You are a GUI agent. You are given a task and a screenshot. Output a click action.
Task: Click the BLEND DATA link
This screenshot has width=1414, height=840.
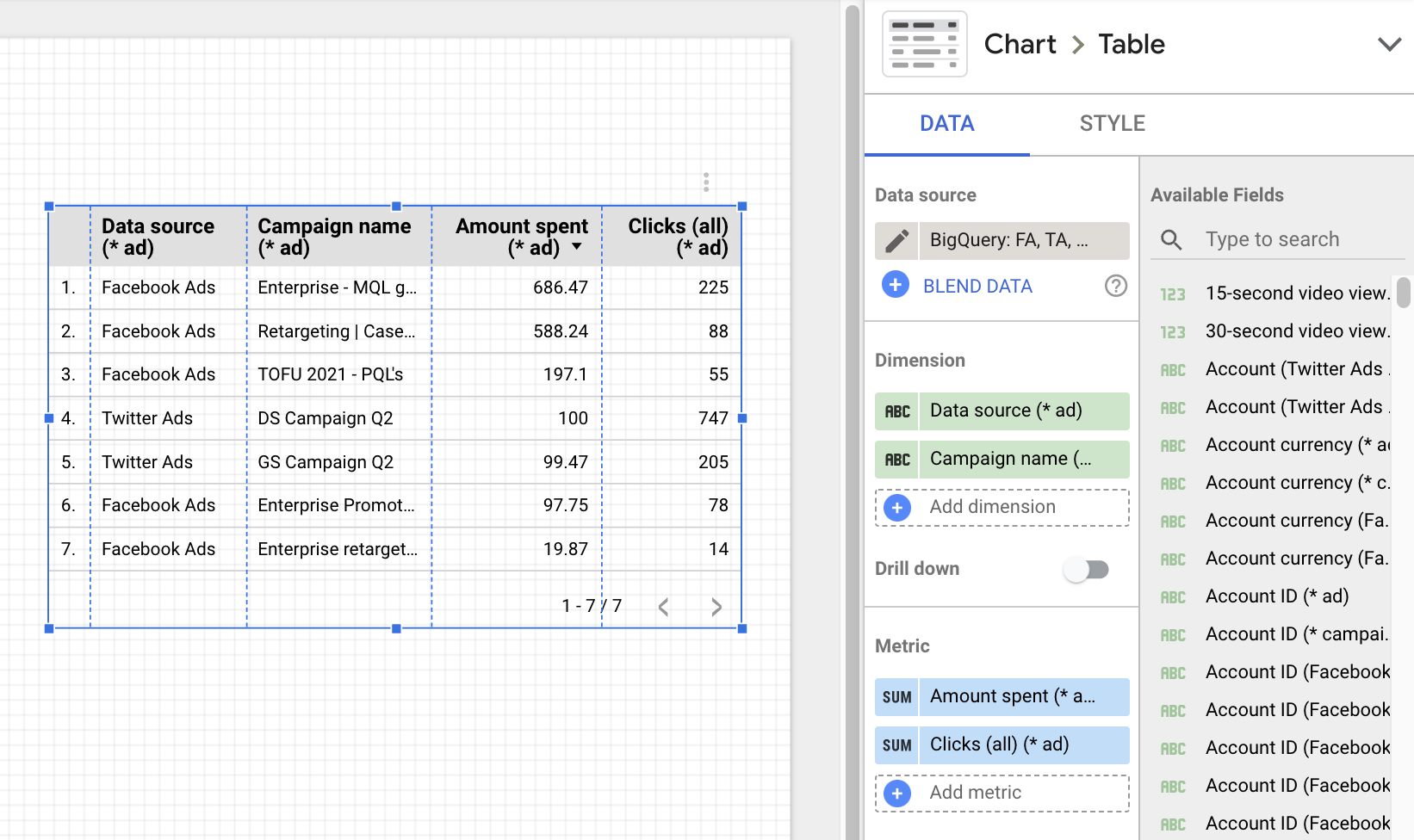[x=977, y=286]
